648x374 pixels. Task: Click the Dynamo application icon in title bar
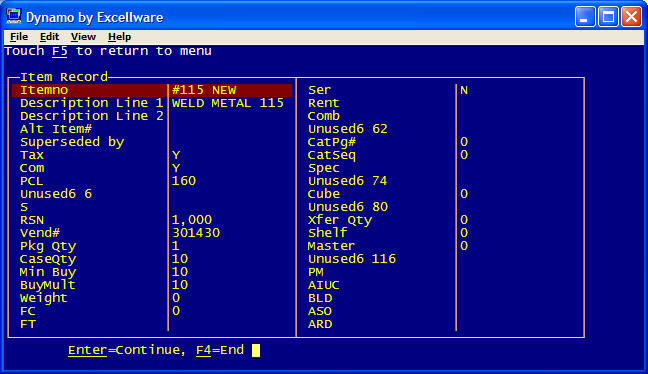coord(14,17)
